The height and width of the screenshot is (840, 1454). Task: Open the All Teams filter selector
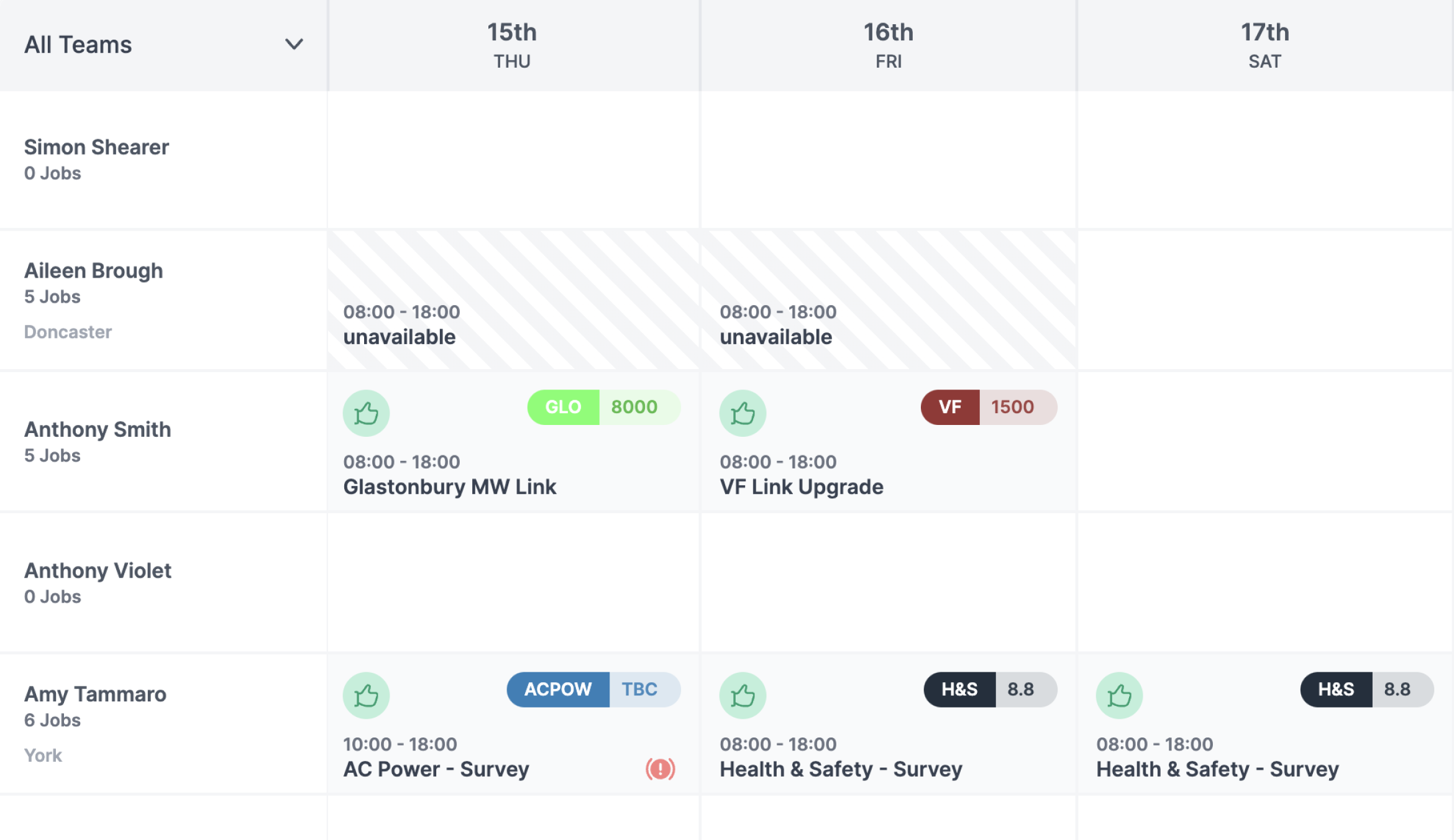[78, 45]
